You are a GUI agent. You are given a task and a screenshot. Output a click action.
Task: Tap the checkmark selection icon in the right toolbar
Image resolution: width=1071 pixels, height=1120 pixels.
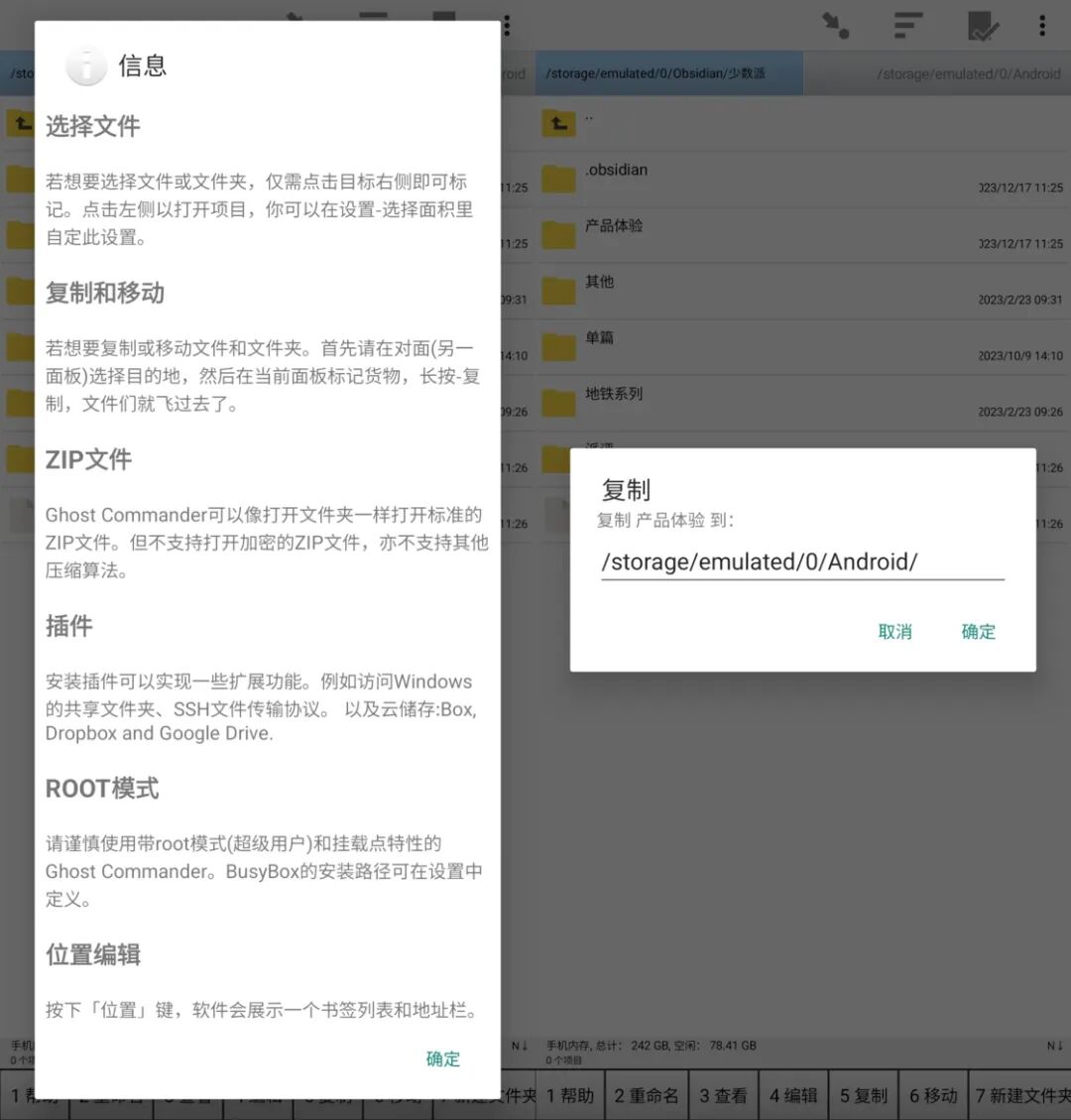pyautogui.click(x=983, y=26)
